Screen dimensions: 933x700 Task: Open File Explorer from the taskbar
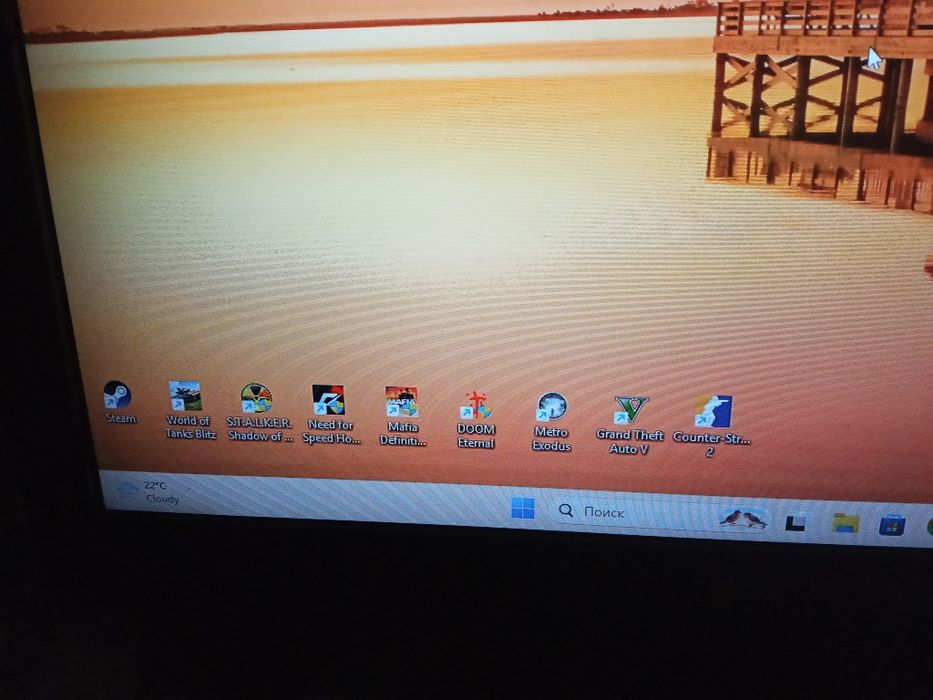pos(846,524)
